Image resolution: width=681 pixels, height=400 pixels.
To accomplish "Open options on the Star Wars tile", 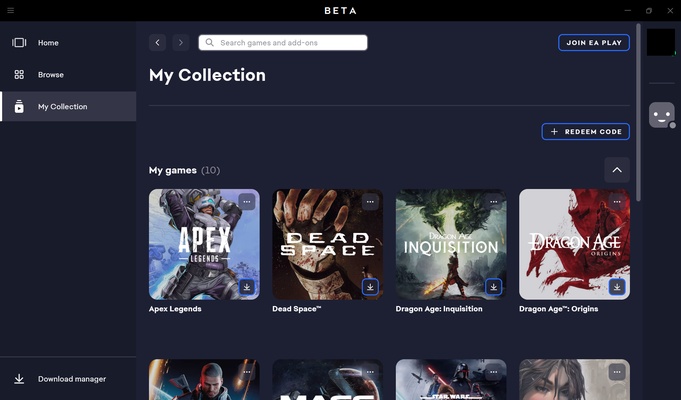I will coord(493,372).
